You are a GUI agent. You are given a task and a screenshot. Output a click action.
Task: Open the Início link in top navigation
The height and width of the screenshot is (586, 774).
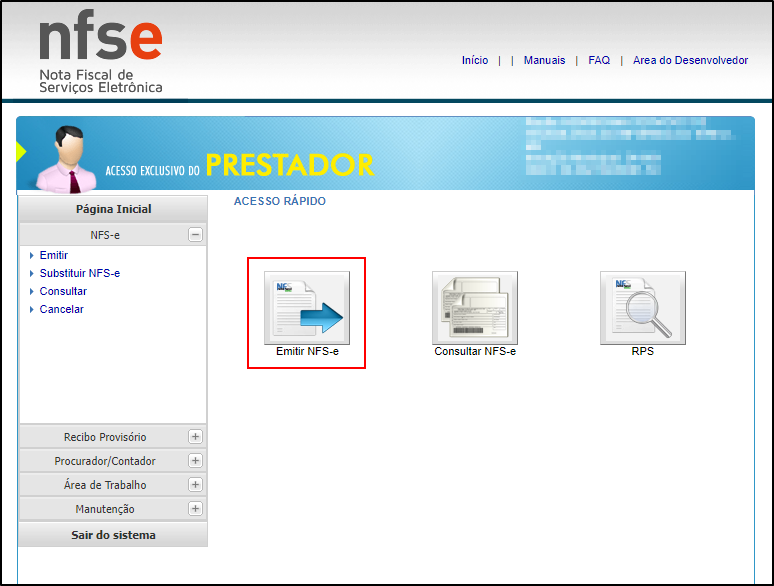475,60
